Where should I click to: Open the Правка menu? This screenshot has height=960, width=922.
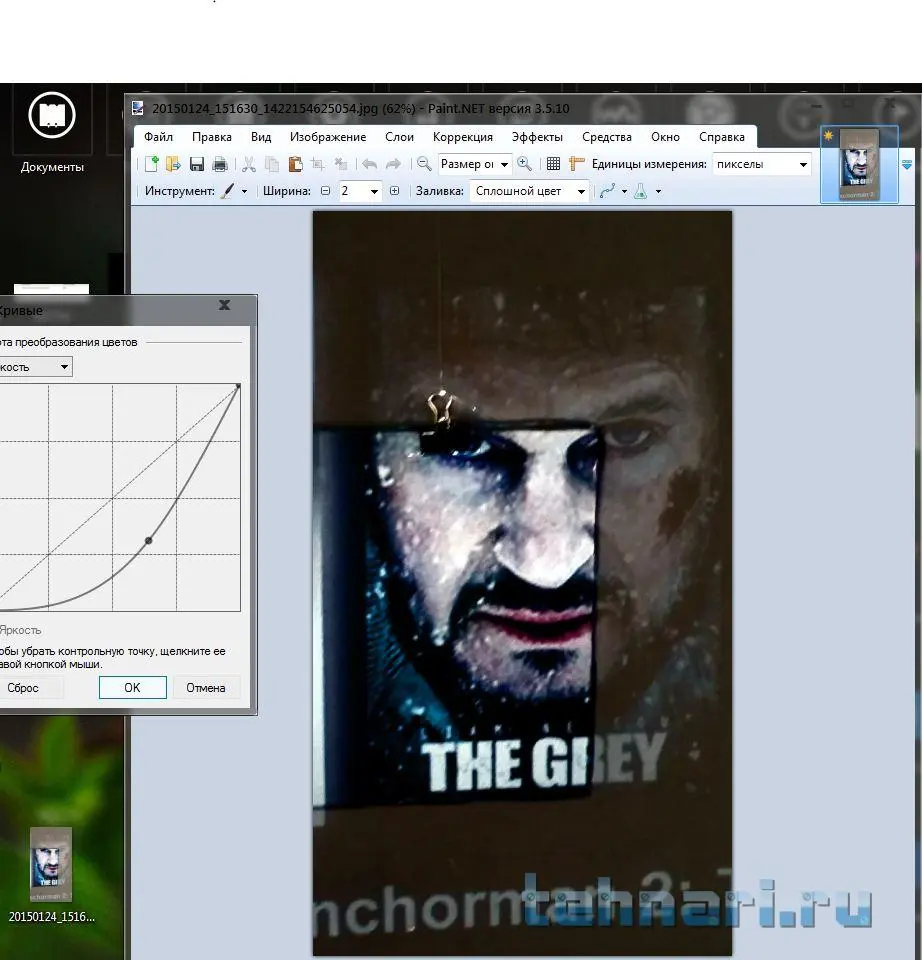tap(212, 137)
